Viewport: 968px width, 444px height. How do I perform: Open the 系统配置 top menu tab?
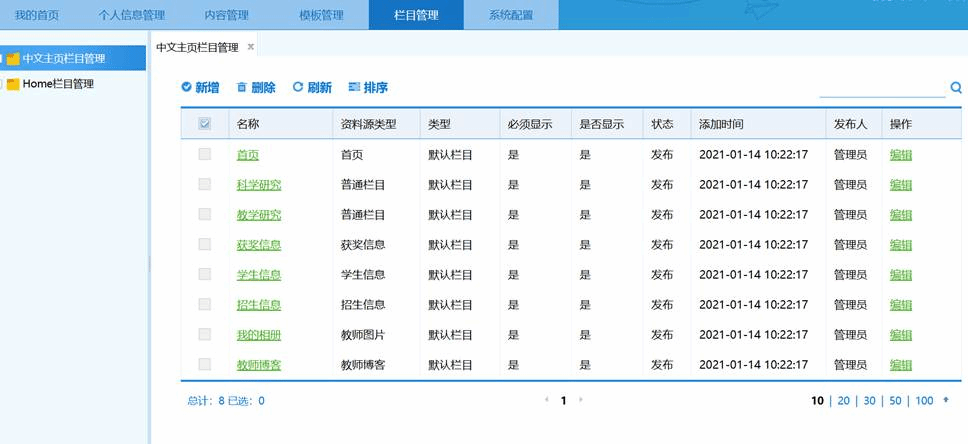tap(510, 15)
